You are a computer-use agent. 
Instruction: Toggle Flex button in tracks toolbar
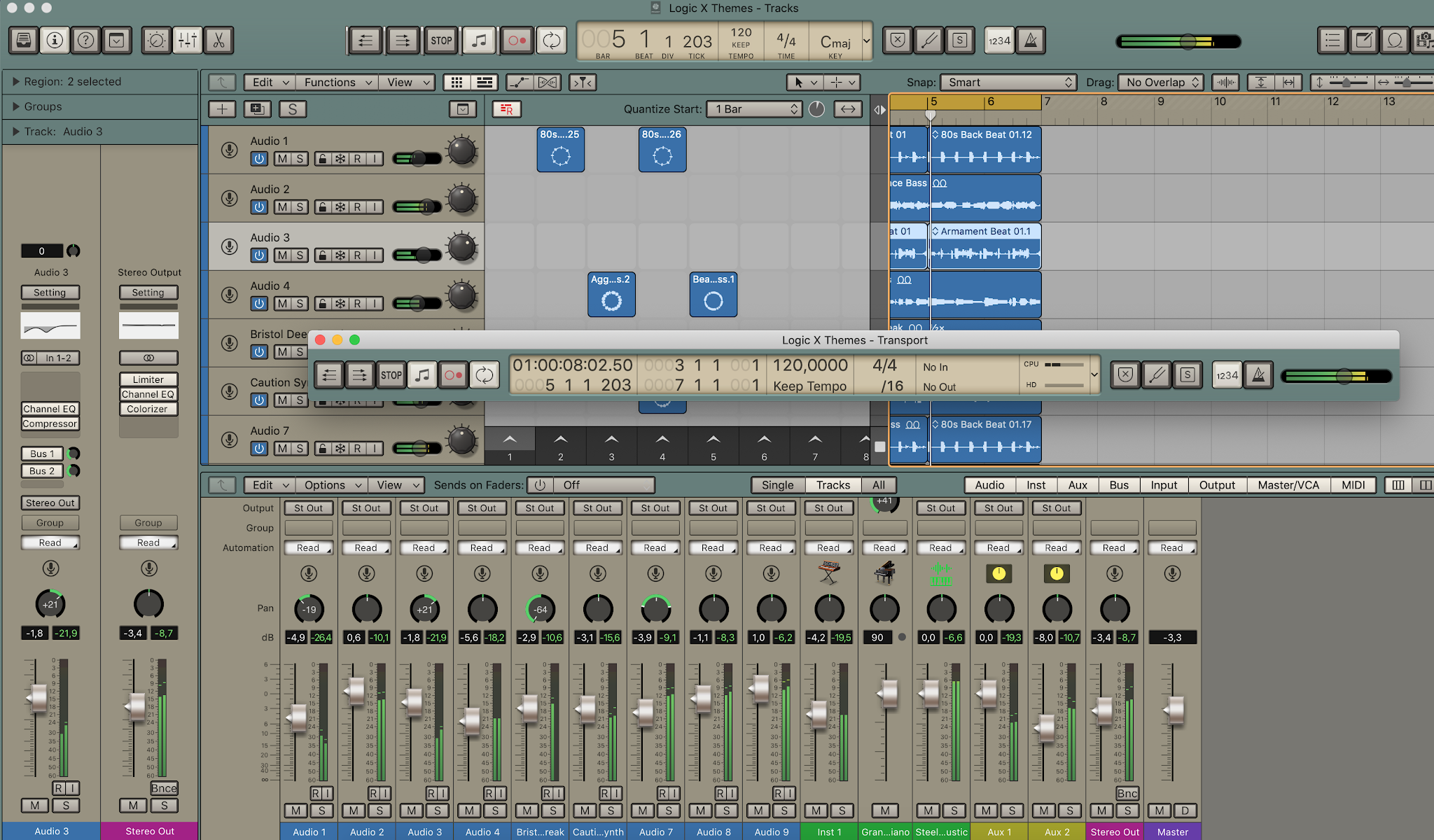coord(547,83)
